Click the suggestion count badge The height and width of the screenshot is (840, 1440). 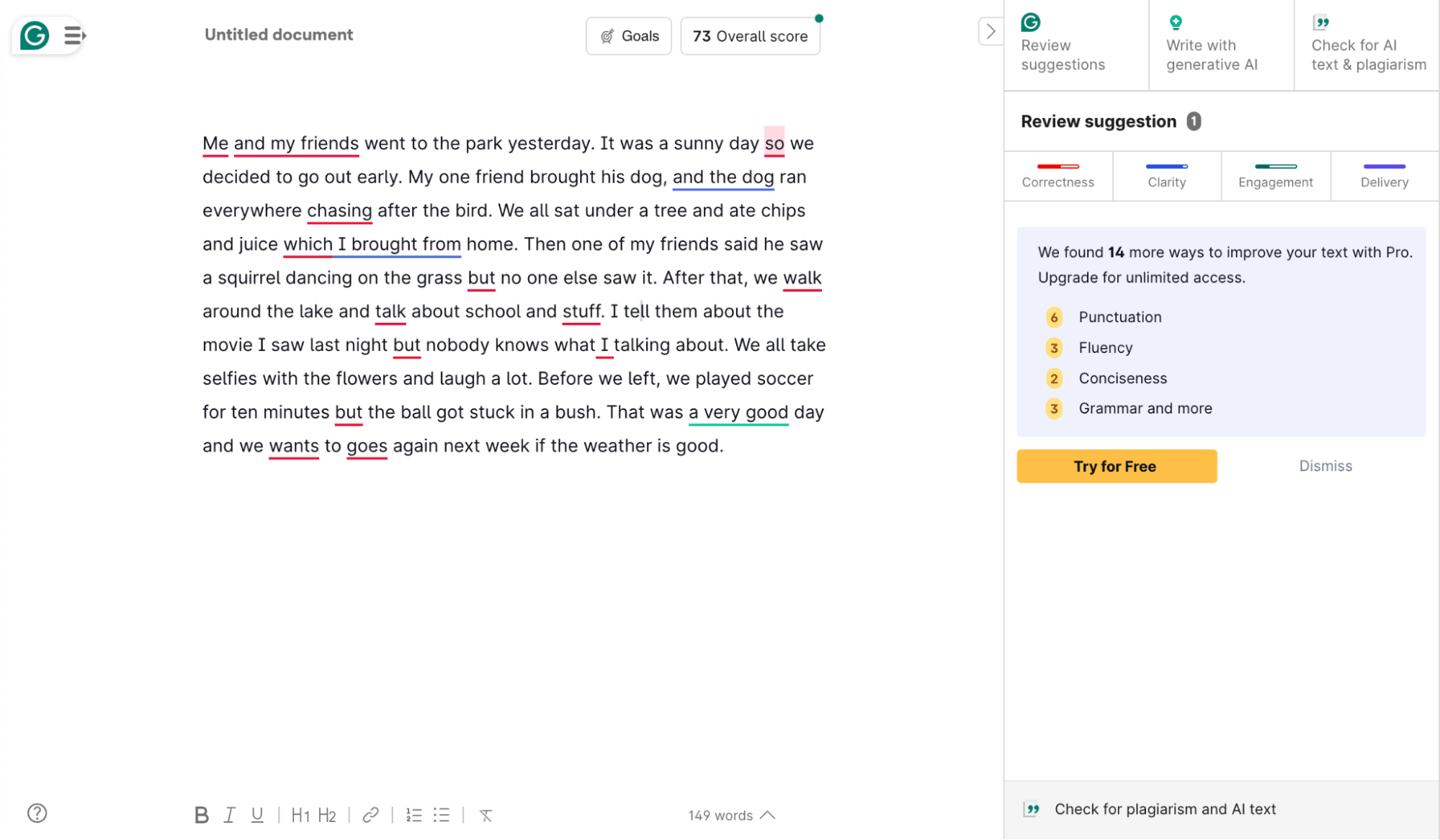(x=1194, y=121)
